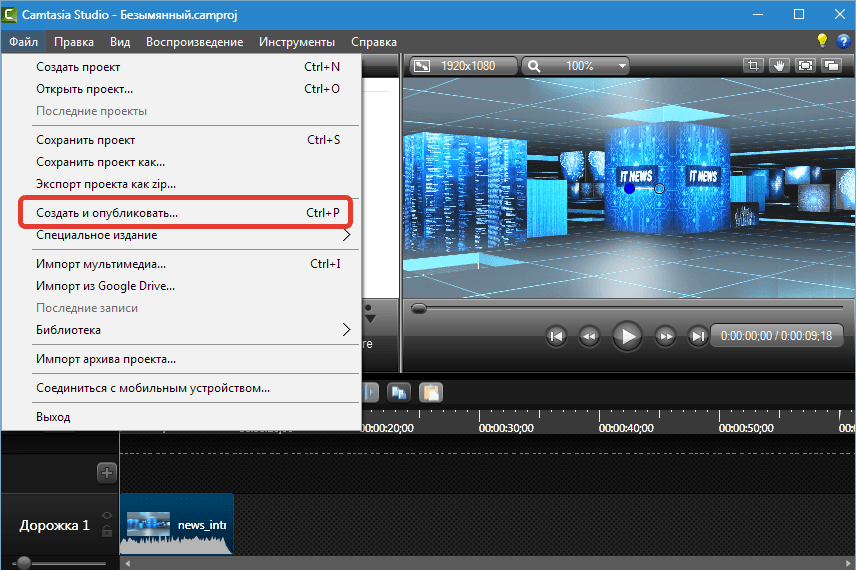Click the timecode display 0:00:00;00 / 0:00:09;18

pyautogui.click(x=776, y=336)
